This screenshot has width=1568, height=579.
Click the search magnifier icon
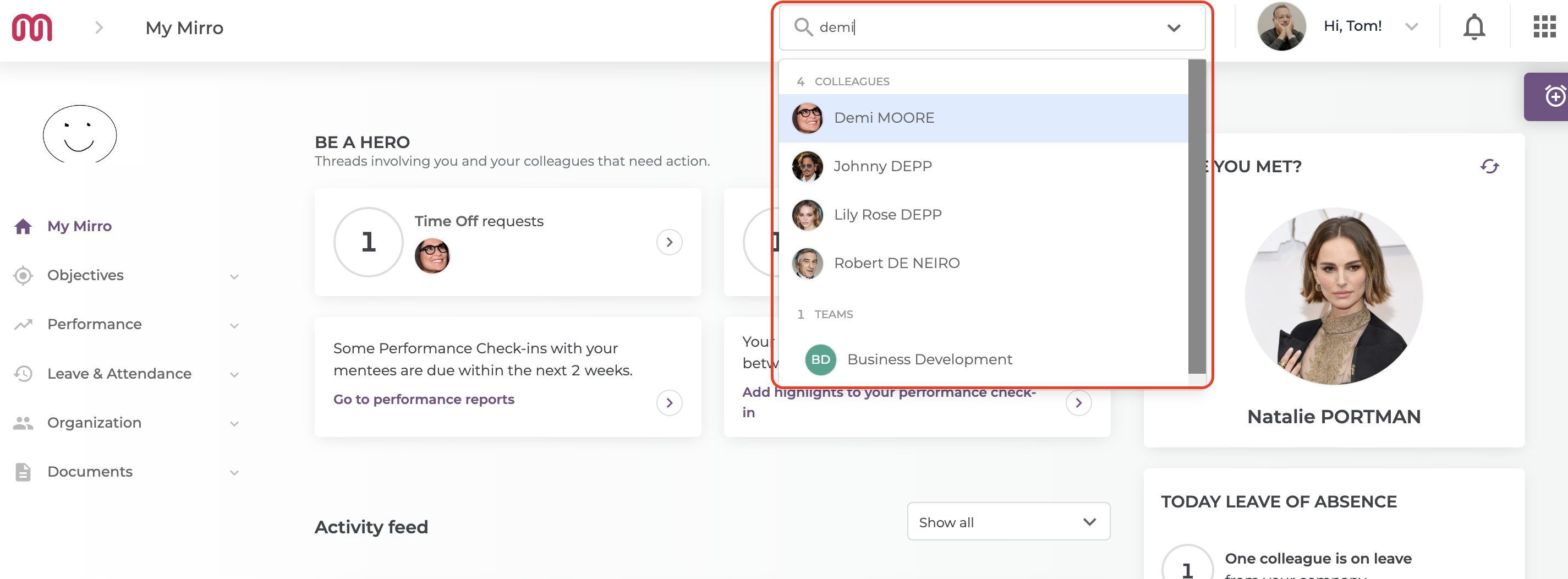[803, 28]
